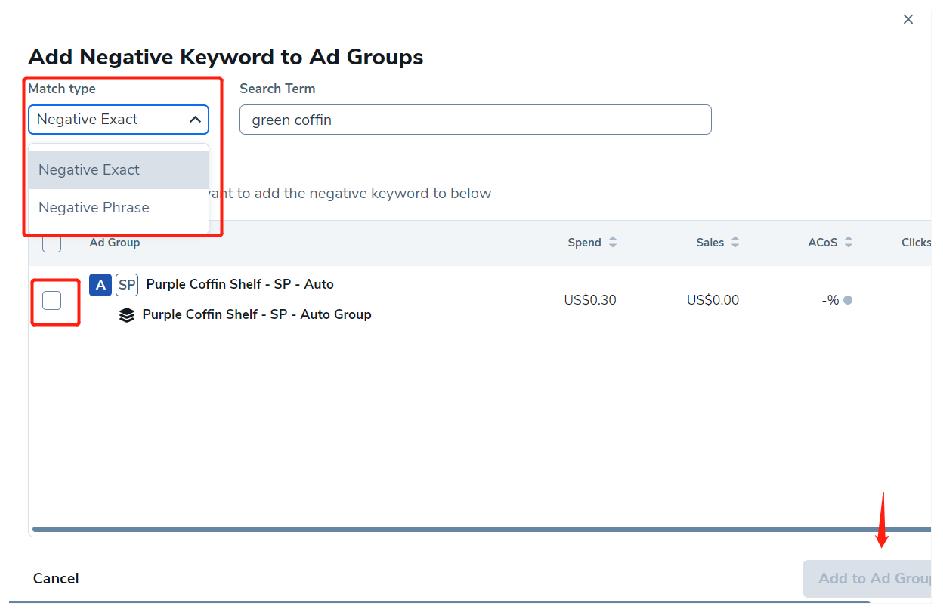The width and height of the screenshot is (943, 609).
Task: Check the Purple Coffin Shelf row checkbox
Action: point(52,300)
